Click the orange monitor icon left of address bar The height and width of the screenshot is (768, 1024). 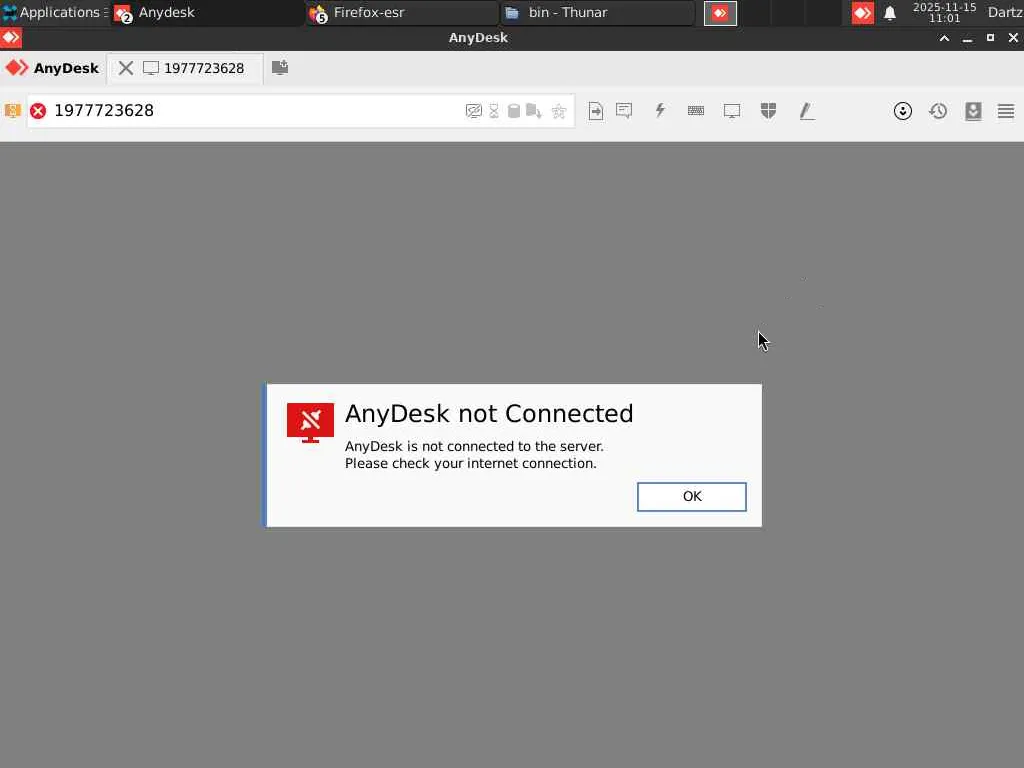point(12,110)
